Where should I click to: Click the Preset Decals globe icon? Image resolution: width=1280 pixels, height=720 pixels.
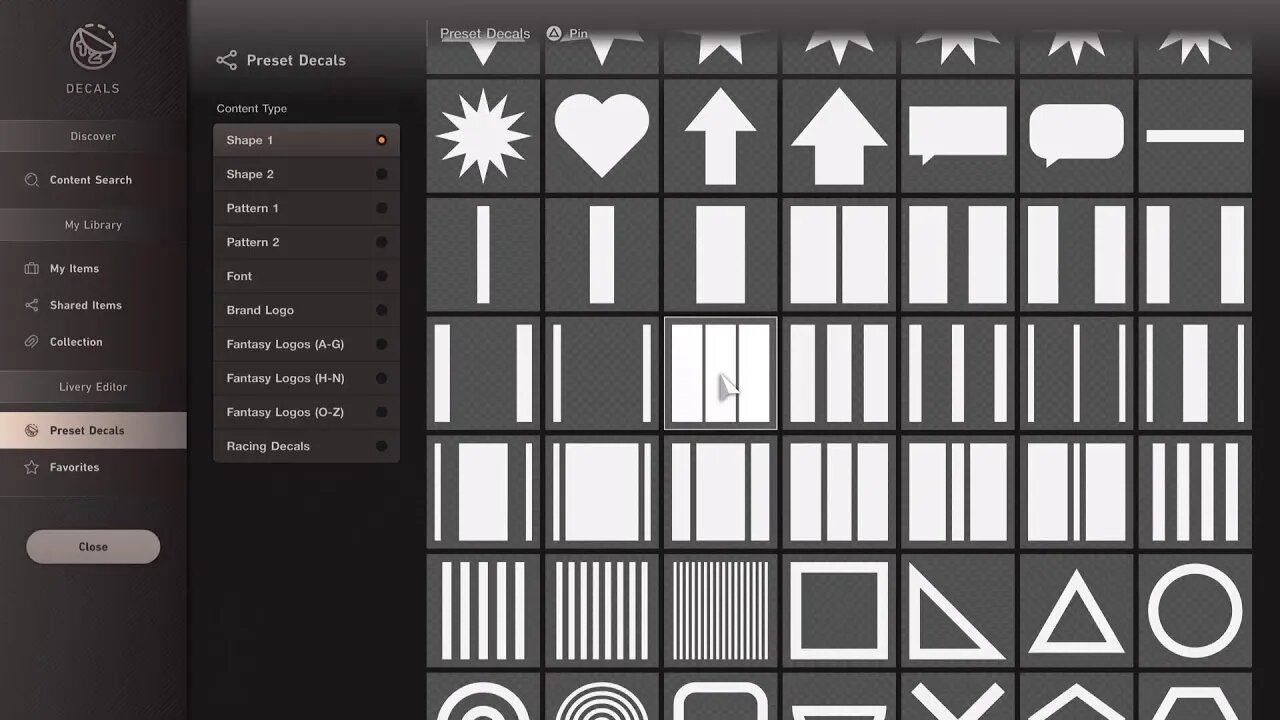[x=31, y=430]
